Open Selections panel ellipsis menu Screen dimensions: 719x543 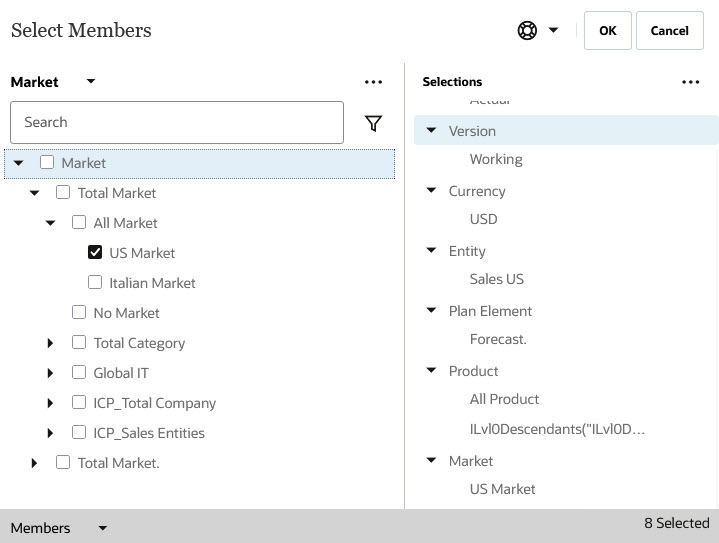(x=690, y=82)
